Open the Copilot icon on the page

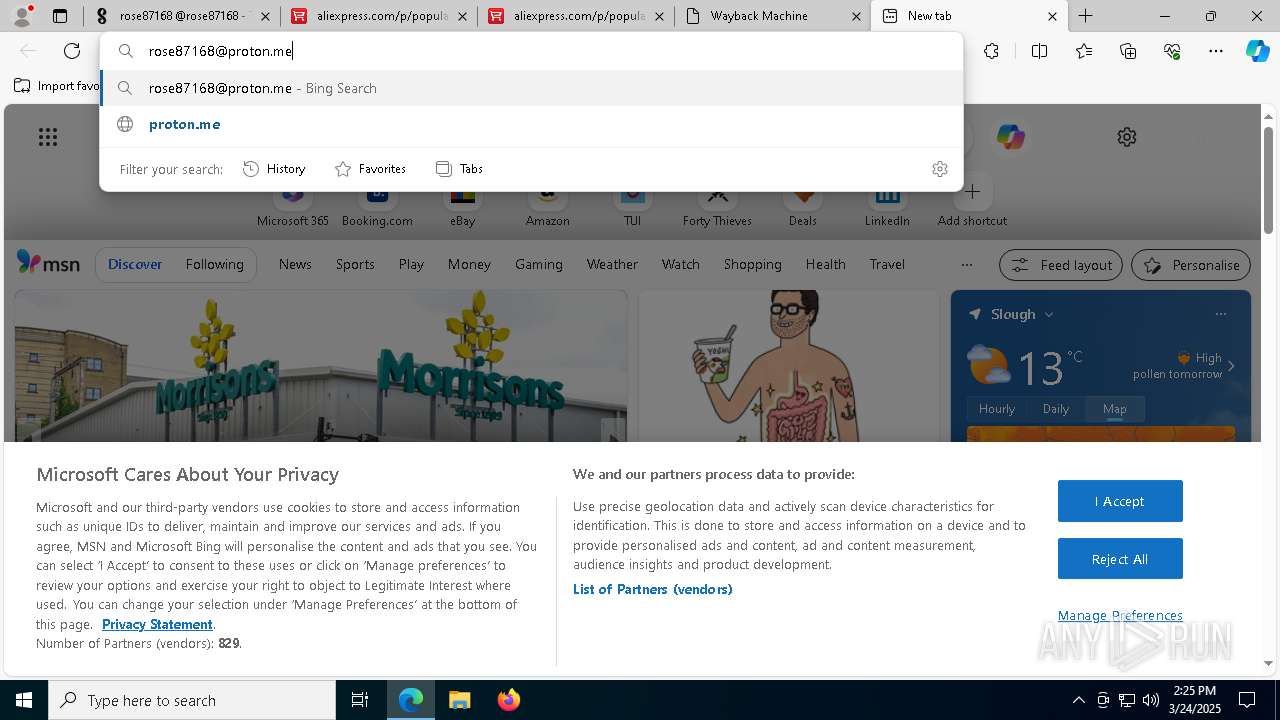1010,137
